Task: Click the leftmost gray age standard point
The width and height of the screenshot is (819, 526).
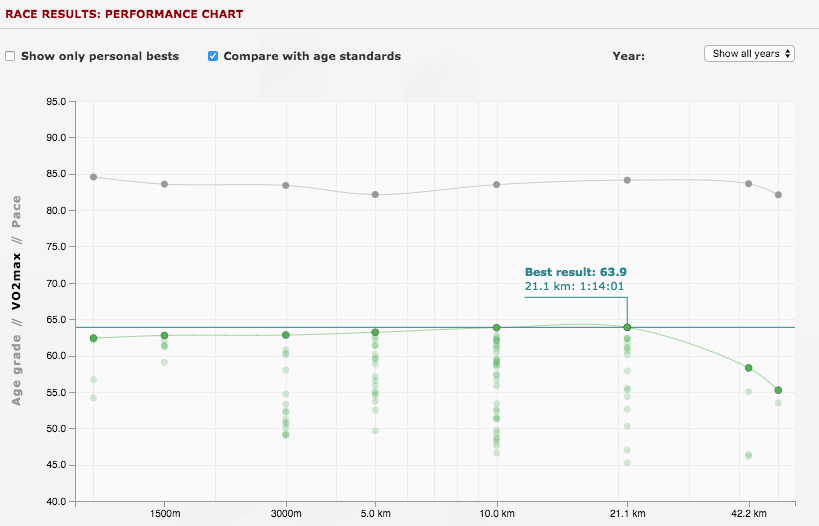Action: [93, 177]
